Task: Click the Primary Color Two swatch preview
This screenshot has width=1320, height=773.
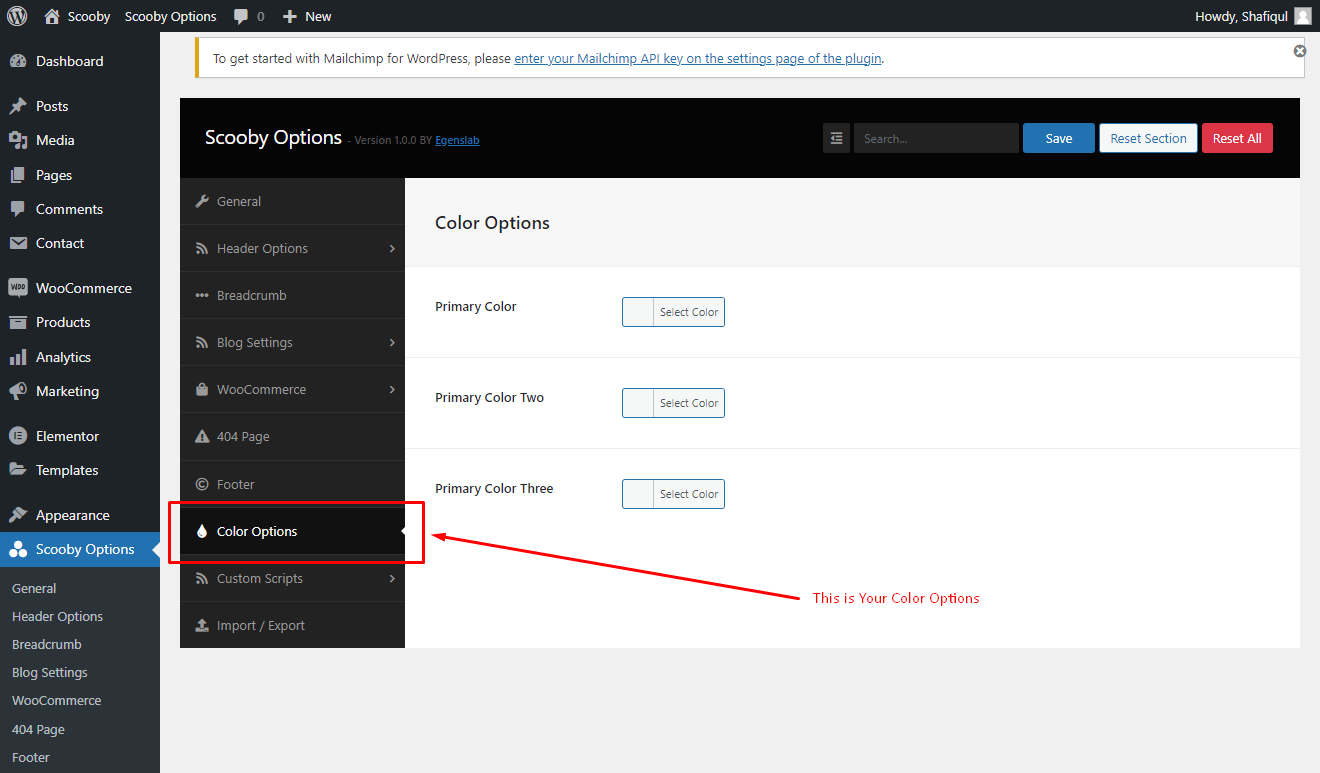Action: point(638,403)
